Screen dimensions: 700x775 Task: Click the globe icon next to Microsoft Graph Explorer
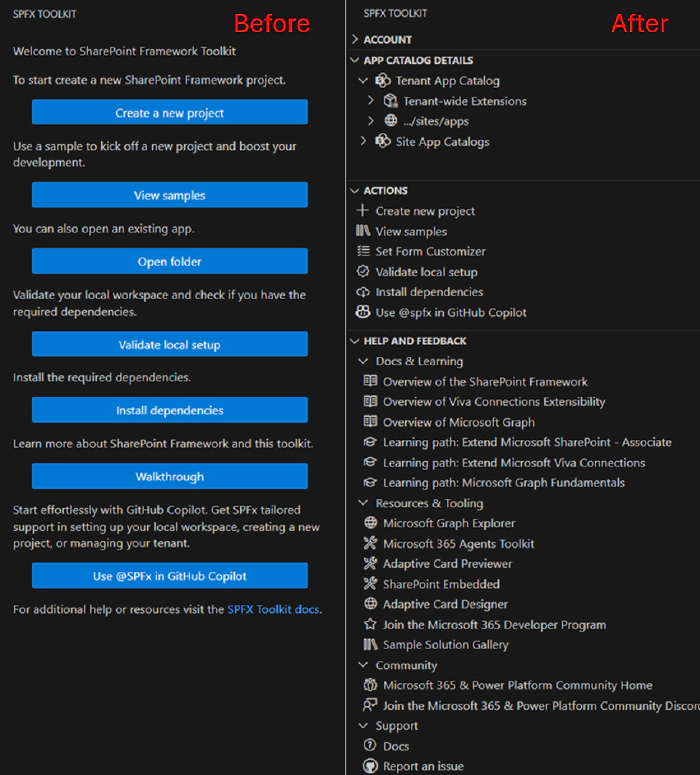coord(371,523)
